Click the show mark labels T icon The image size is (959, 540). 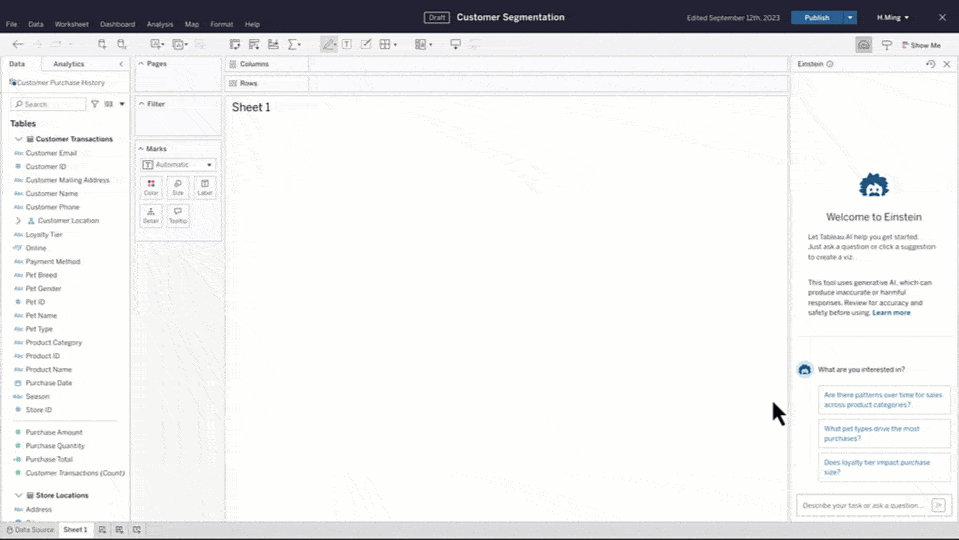point(347,44)
